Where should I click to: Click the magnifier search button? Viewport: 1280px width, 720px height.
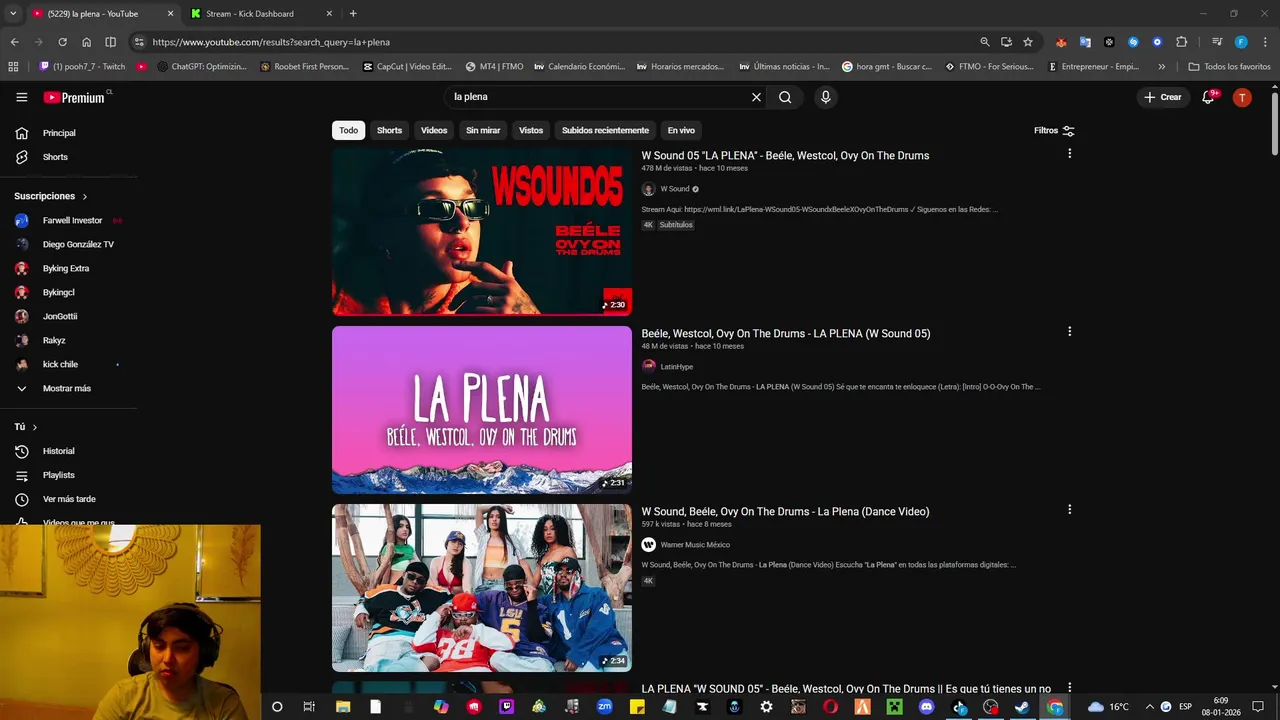(x=785, y=97)
